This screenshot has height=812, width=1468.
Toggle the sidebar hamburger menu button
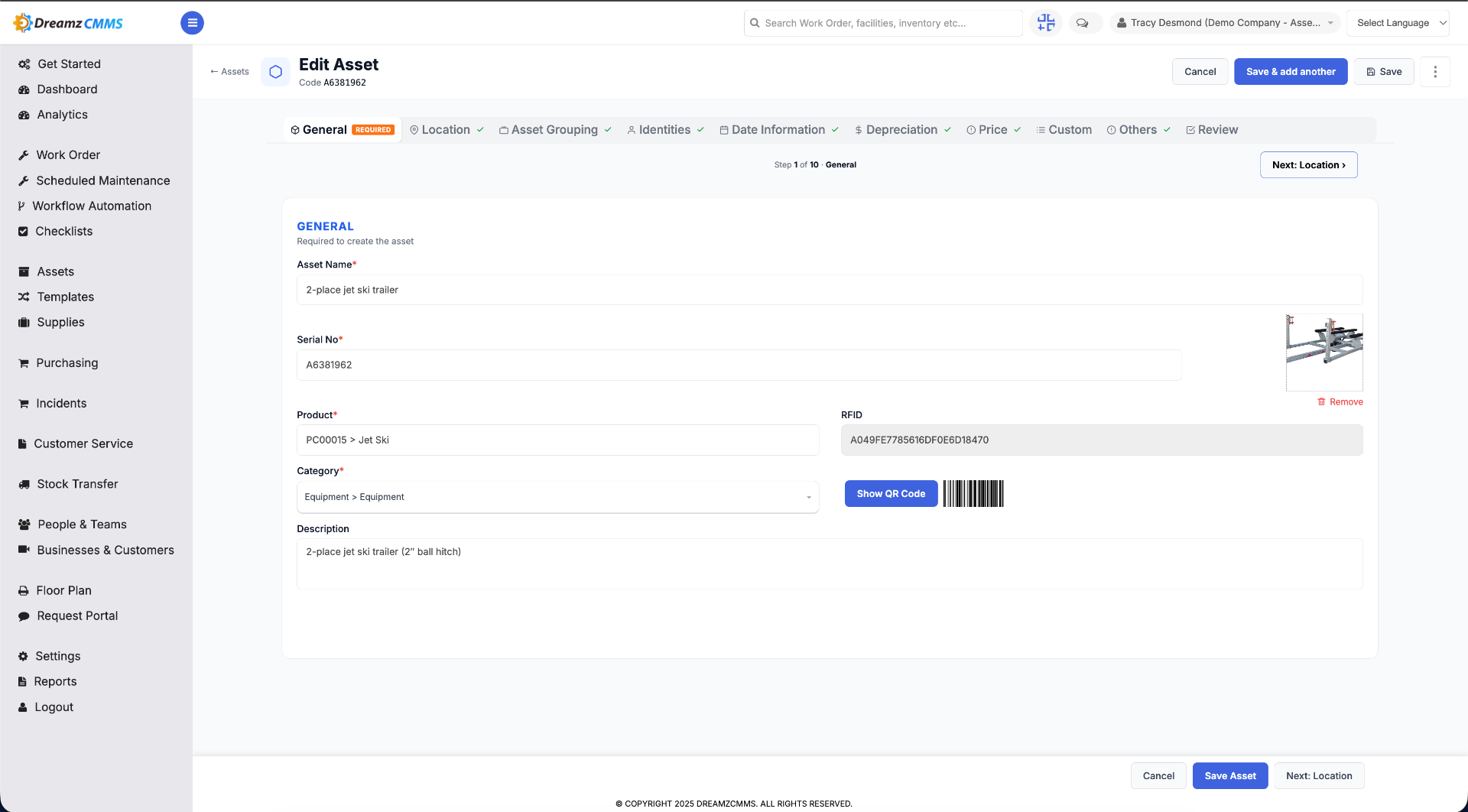[x=192, y=23]
